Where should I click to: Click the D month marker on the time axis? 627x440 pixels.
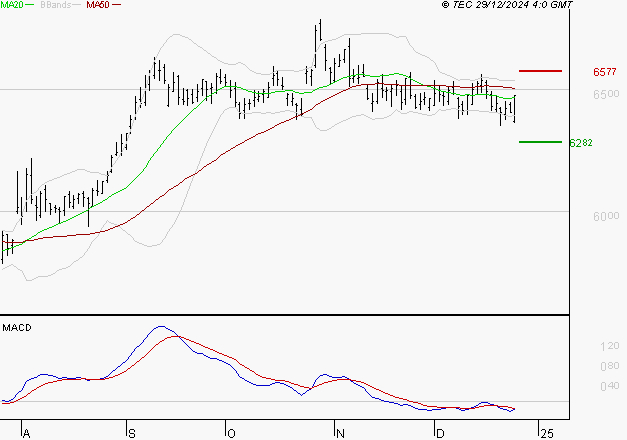pyautogui.click(x=440, y=434)
